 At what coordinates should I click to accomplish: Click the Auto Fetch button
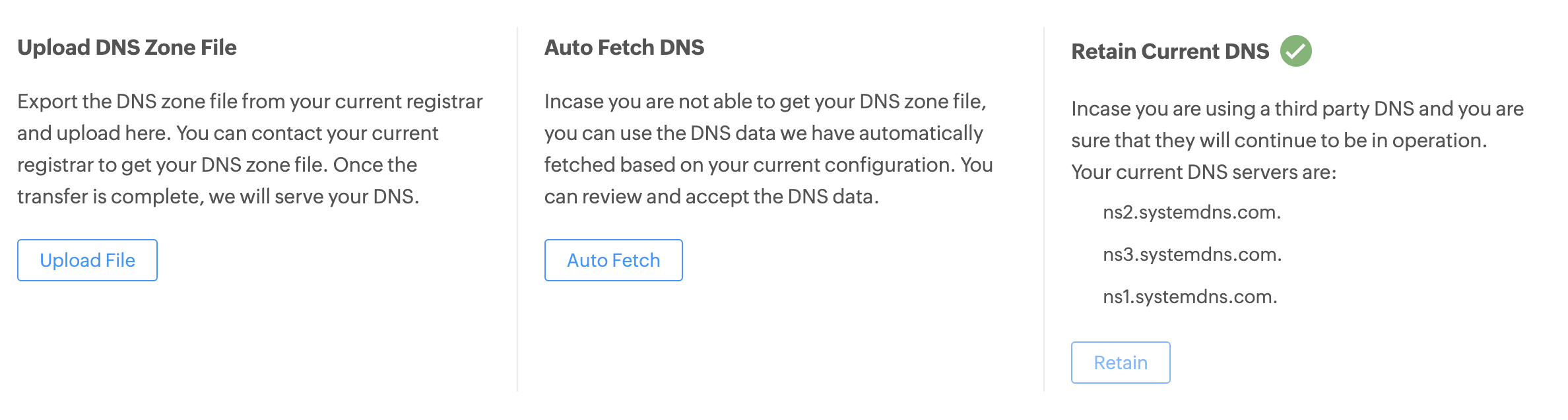click(x=613, y=260)
